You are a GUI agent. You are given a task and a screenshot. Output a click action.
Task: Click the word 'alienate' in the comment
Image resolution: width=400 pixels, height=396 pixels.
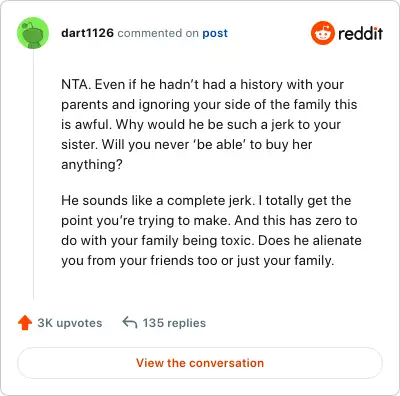[x=337, y=241]
